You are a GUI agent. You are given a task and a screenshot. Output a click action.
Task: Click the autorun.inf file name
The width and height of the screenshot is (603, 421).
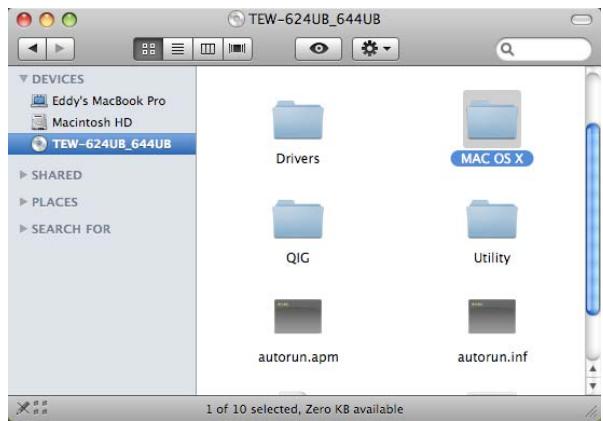click(x=492, y=357)
